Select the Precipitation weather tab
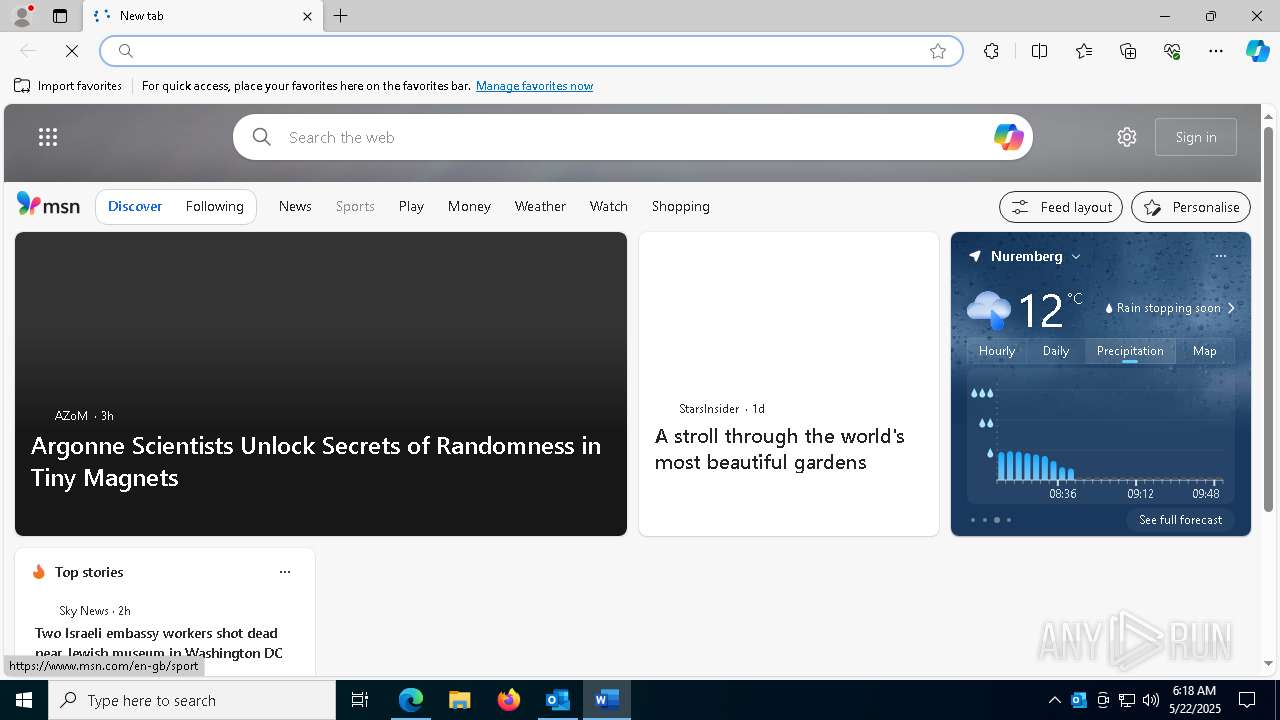The height and width of the screenshot is (720, 1280). [1130, 351]
